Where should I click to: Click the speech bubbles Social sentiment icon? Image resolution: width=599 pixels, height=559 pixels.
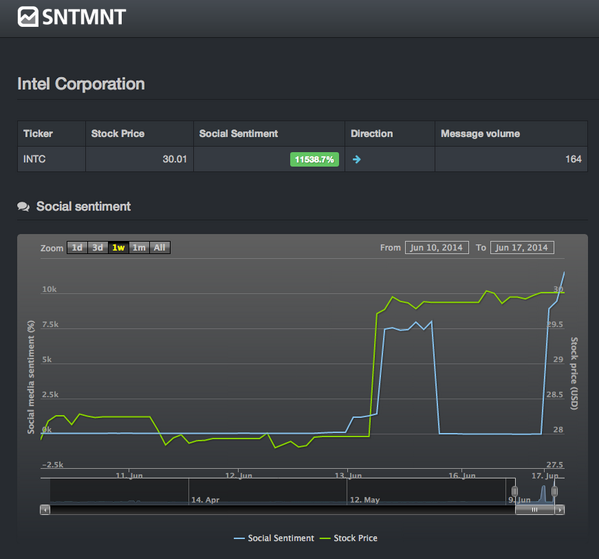23,207
